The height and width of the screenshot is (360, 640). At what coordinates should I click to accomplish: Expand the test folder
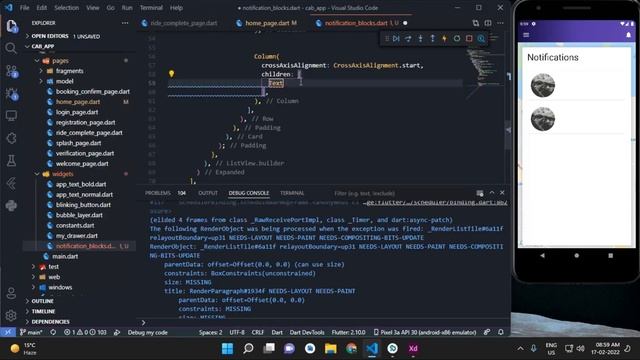[x=53, y=267]
